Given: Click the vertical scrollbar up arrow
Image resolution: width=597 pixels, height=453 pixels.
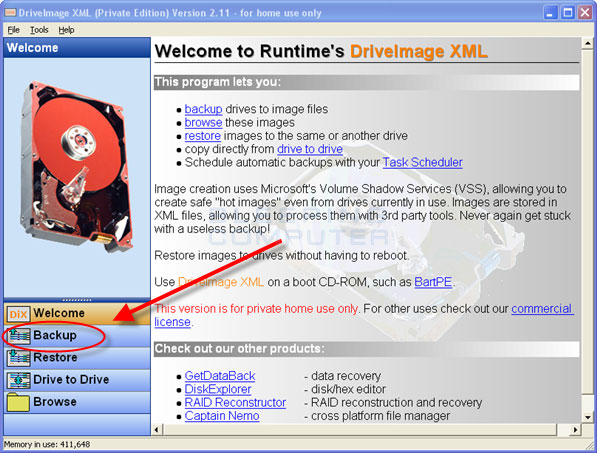Looking at the screenshot, I should [x=587, y=44].
